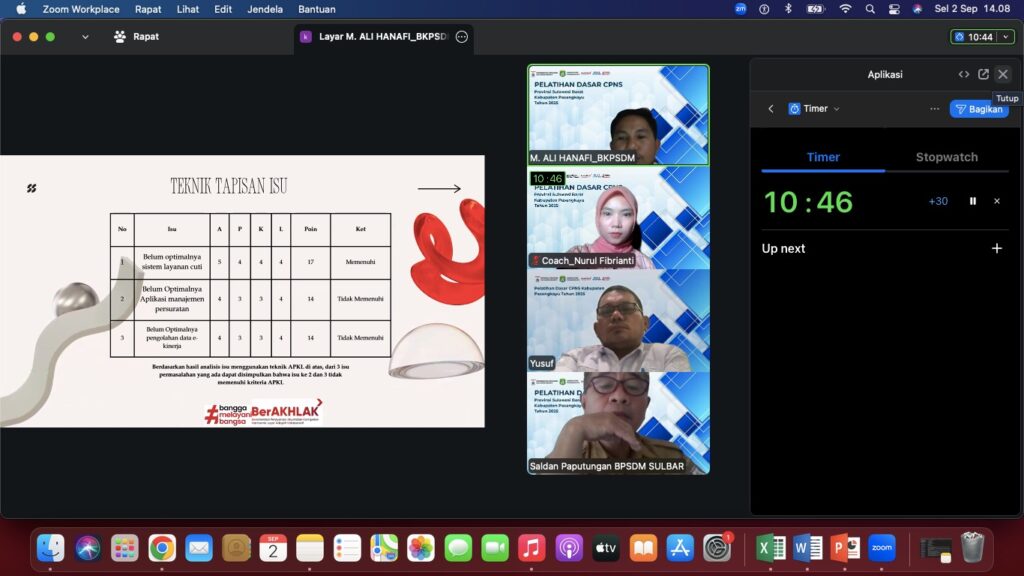Click the green 10:44 timer badge
Viewport: 1024px width, 576px height.
click(981, 37)
